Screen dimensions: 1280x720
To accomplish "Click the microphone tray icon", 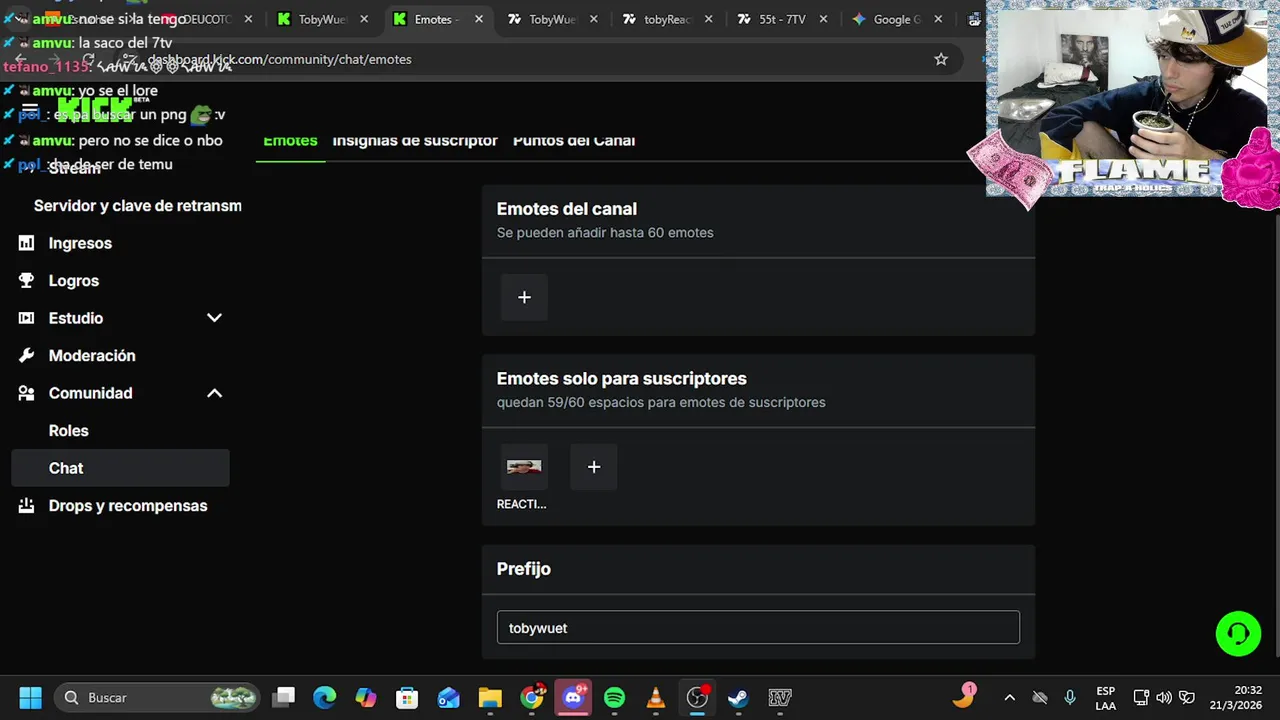I will click(x=1070, y=698).
